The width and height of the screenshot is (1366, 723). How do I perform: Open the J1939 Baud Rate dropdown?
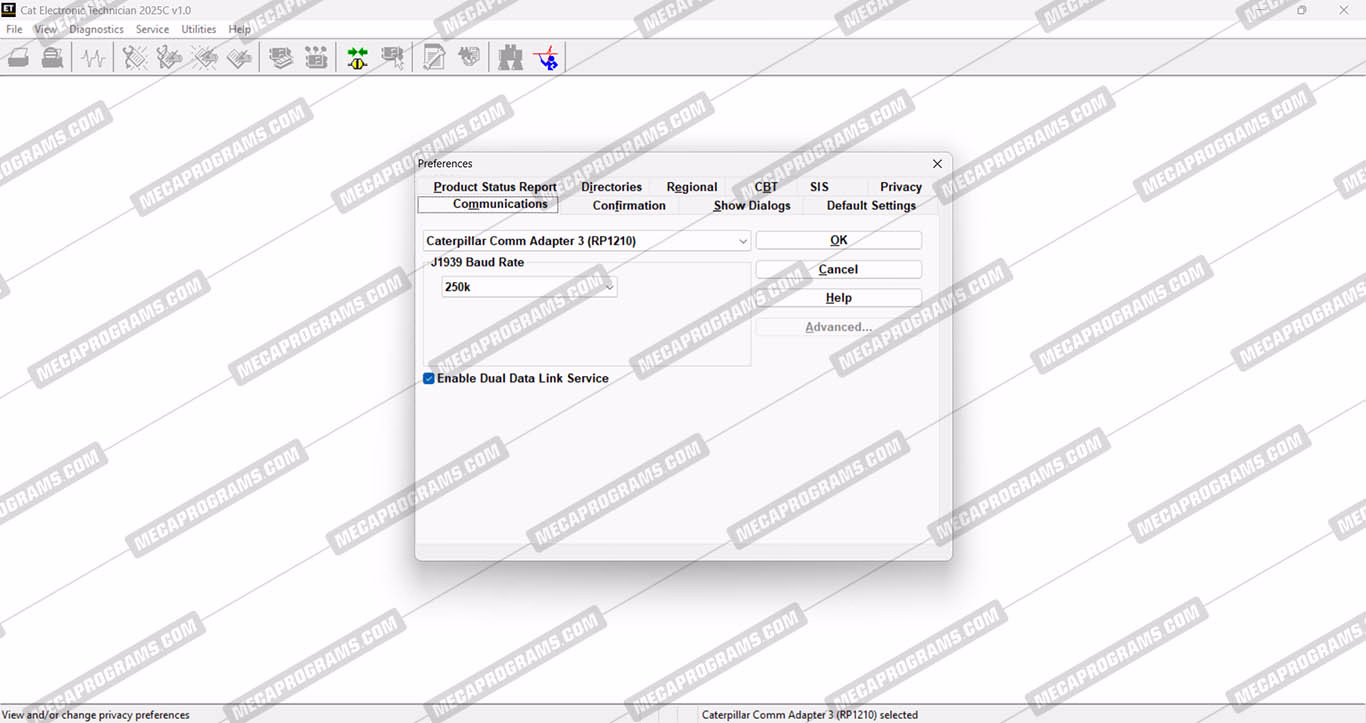(x=609, y=287)
